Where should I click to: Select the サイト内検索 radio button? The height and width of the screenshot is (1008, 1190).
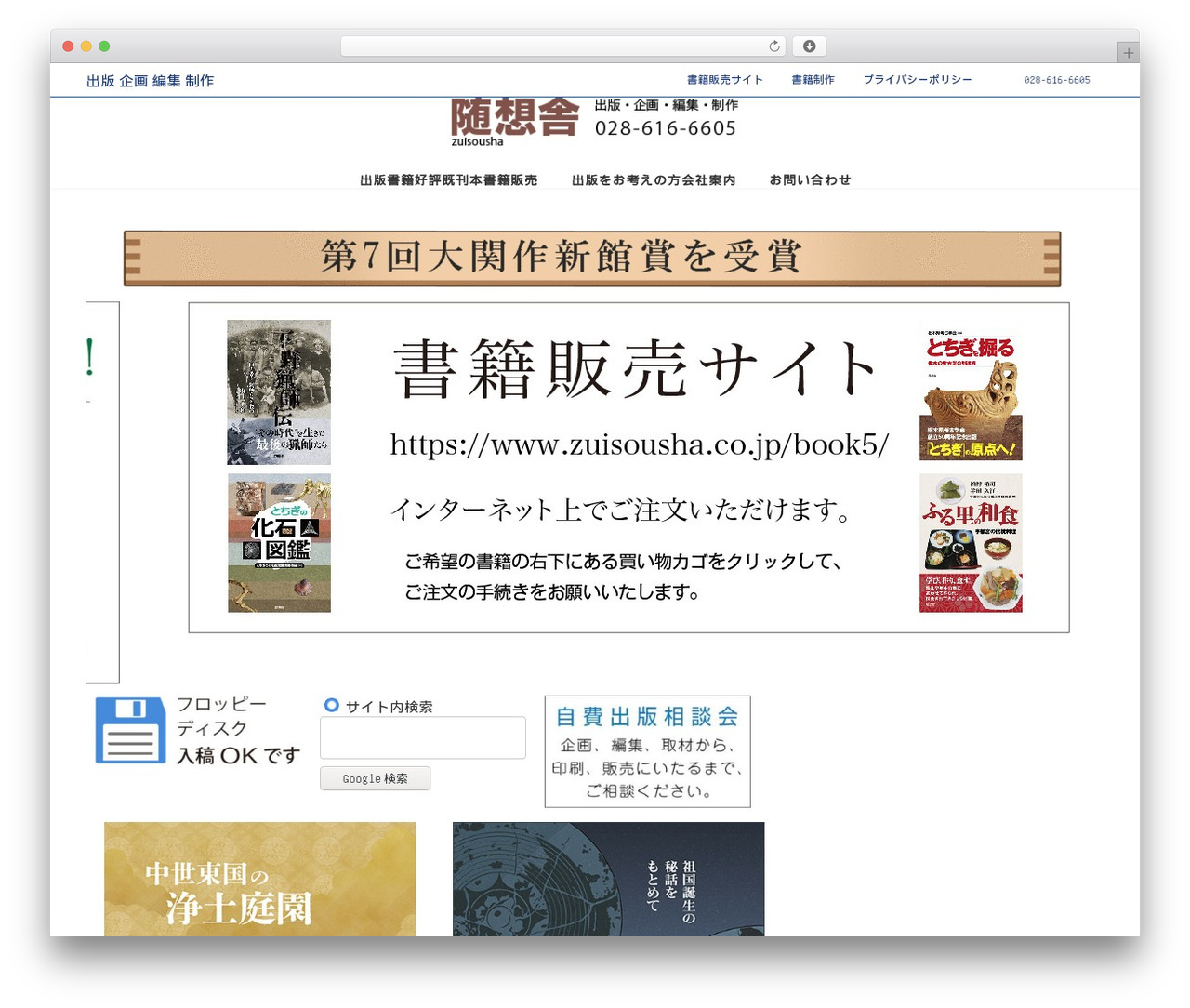coord(331,706)
